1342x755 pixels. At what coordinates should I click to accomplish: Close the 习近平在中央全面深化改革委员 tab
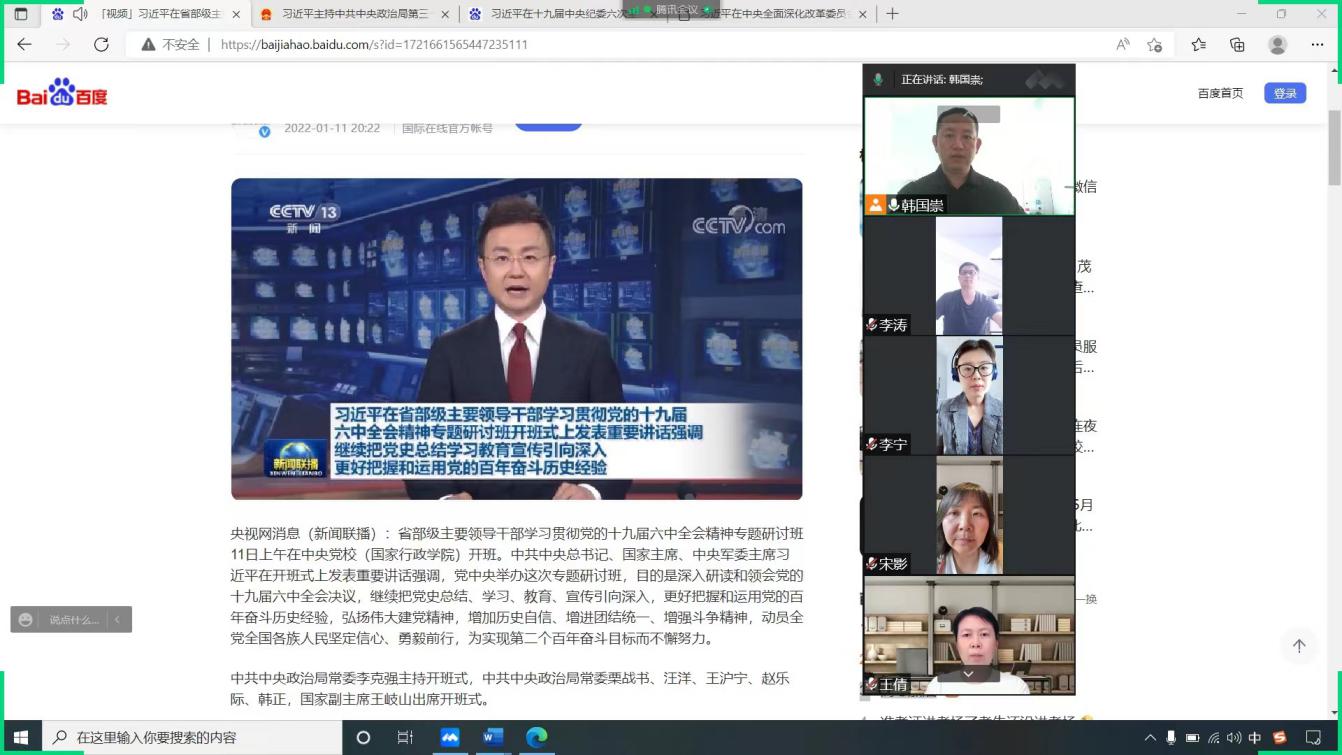pos(861,14)
